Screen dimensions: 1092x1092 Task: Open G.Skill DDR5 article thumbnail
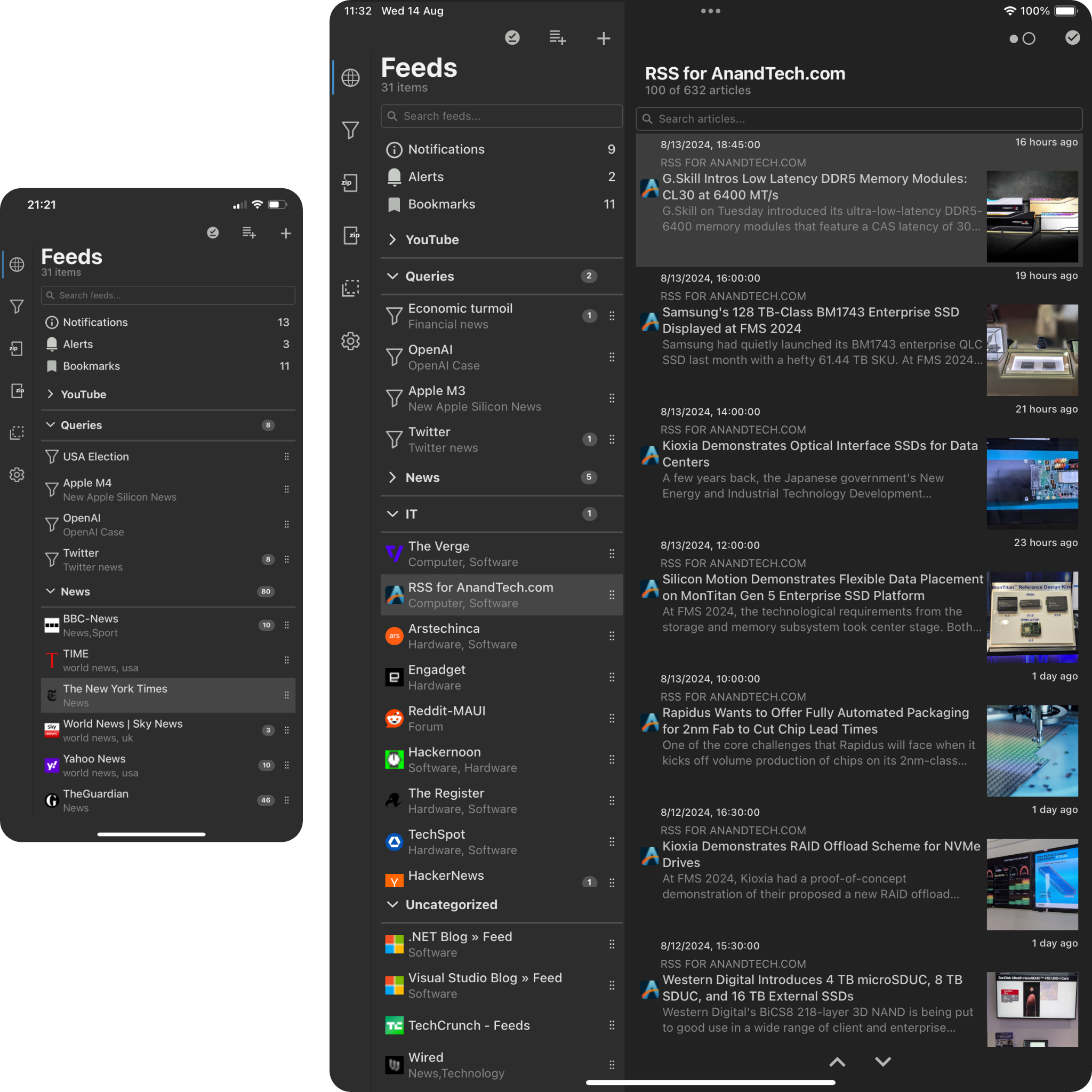click(x=1032, y=216)
